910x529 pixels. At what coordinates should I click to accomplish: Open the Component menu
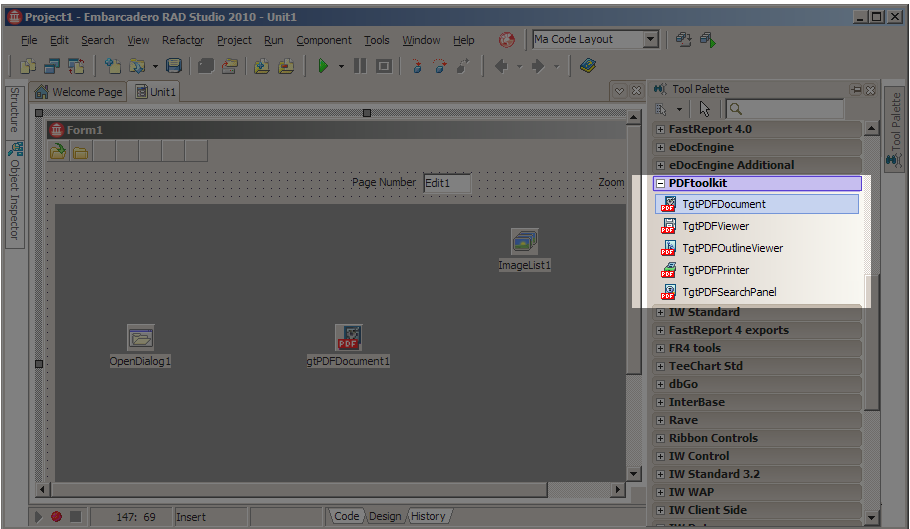[x=324, y=40]
